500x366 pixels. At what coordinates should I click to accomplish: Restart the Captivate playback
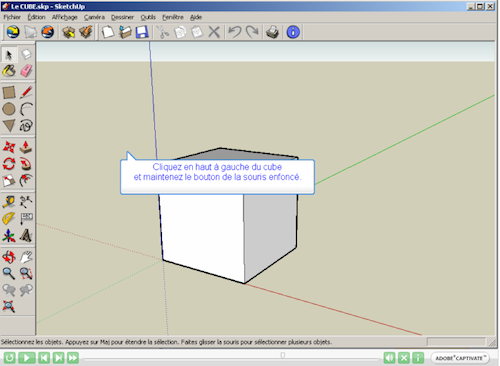9,358
